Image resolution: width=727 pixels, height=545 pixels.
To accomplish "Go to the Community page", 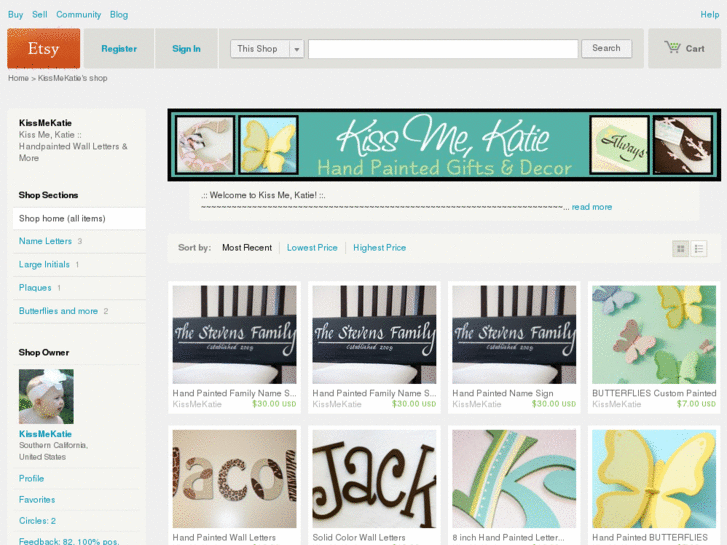I will click(78, 14).
